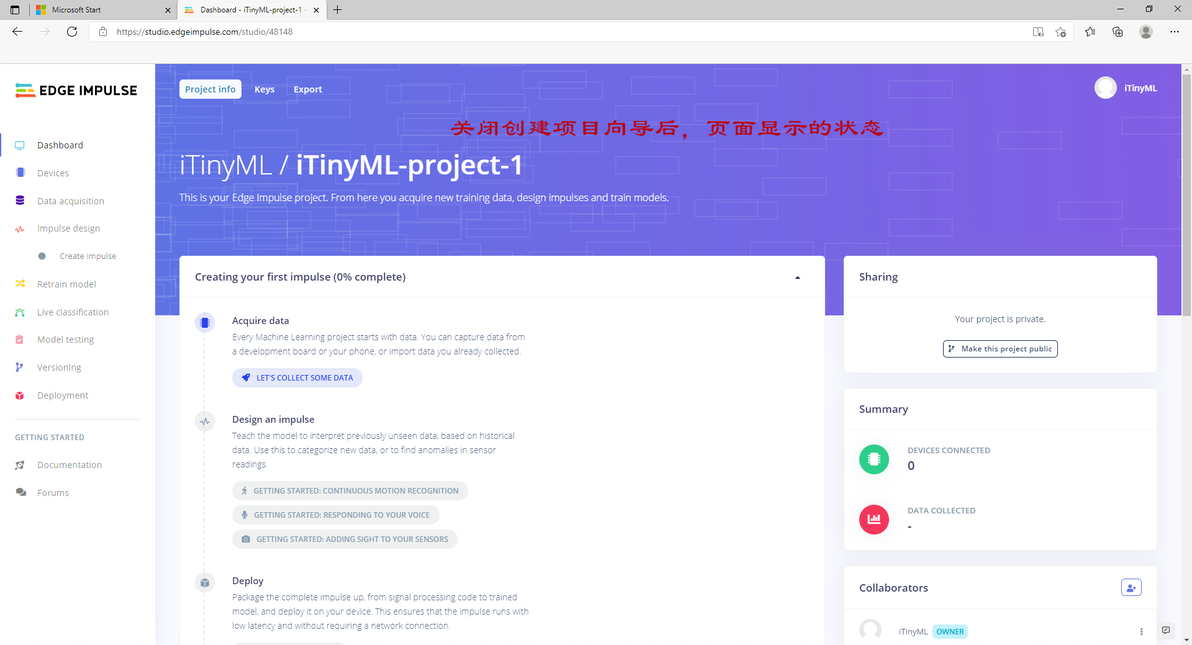
Task: Open Getting Started: Continuous Motion Recognition
Action: point(350,491)
